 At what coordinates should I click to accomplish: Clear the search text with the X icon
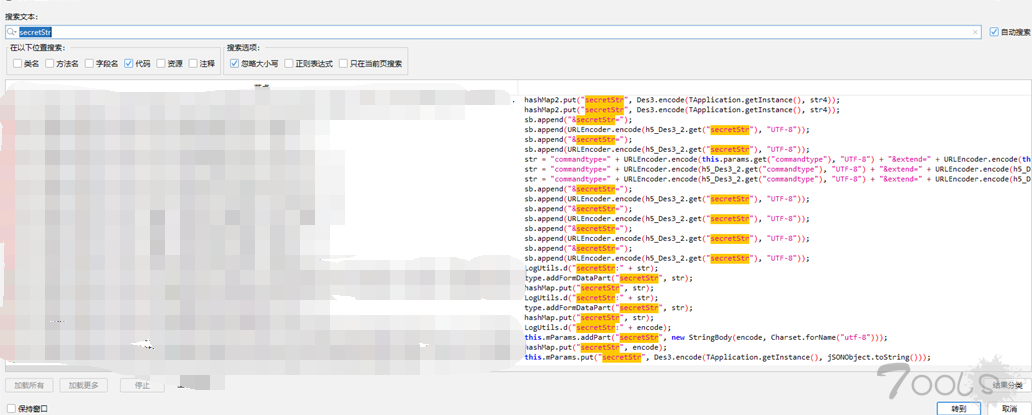click(976, 32)
